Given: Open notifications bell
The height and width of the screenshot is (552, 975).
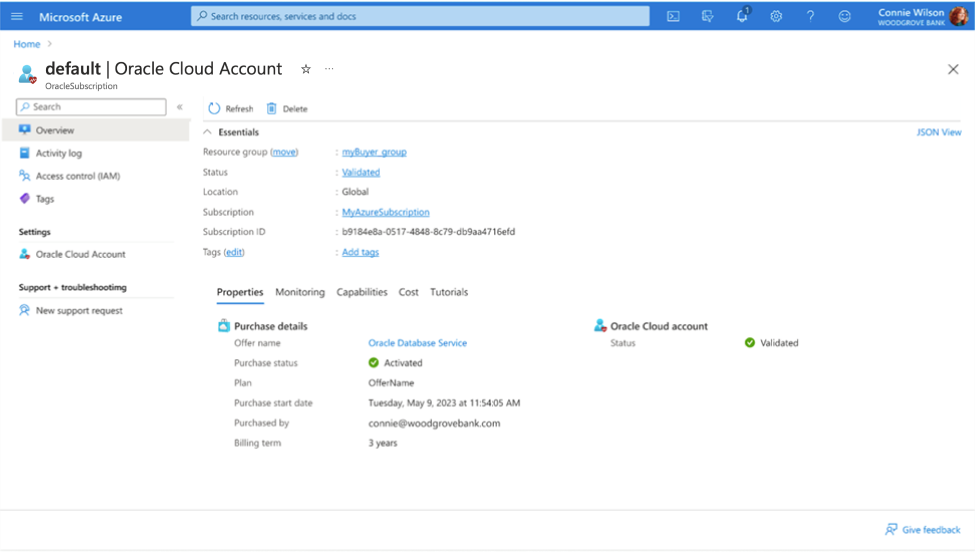Looking at the screenshot, I should (x=742, y=16).
